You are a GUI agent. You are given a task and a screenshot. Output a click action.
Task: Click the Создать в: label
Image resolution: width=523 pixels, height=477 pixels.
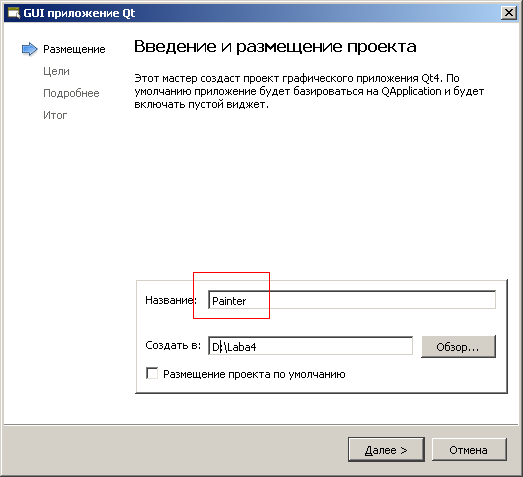173,345
